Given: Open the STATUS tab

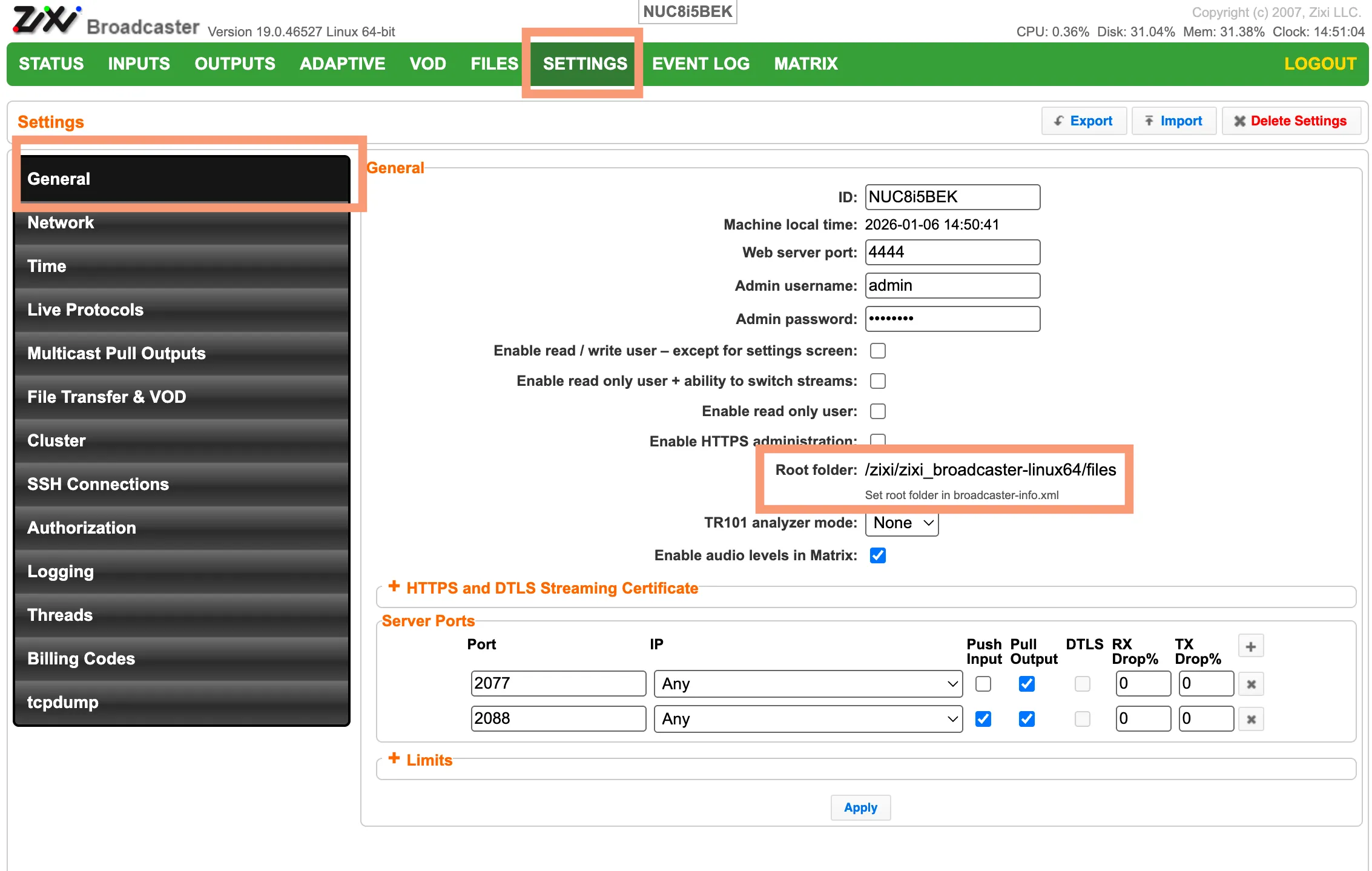Looking at the screenshot, I should [x=51, y=64].
